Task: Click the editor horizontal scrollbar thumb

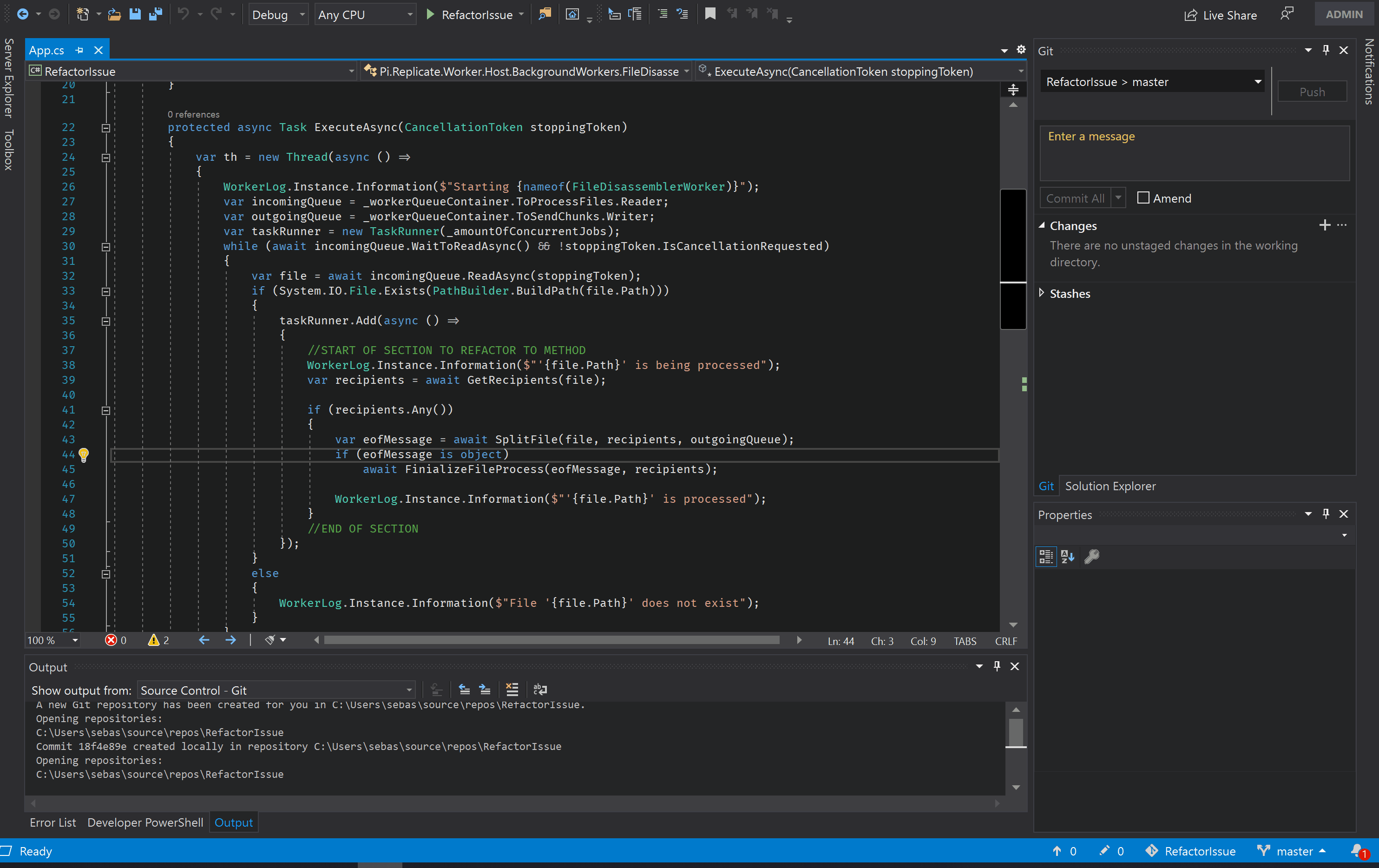Action: (x=552, y=640)
